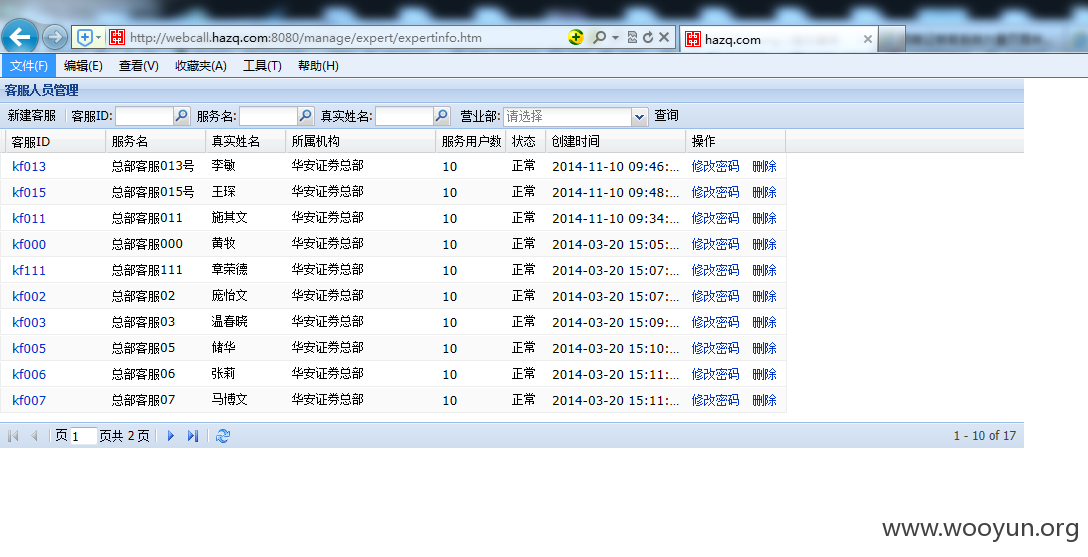Go to the next page of results

click(171, 436)
